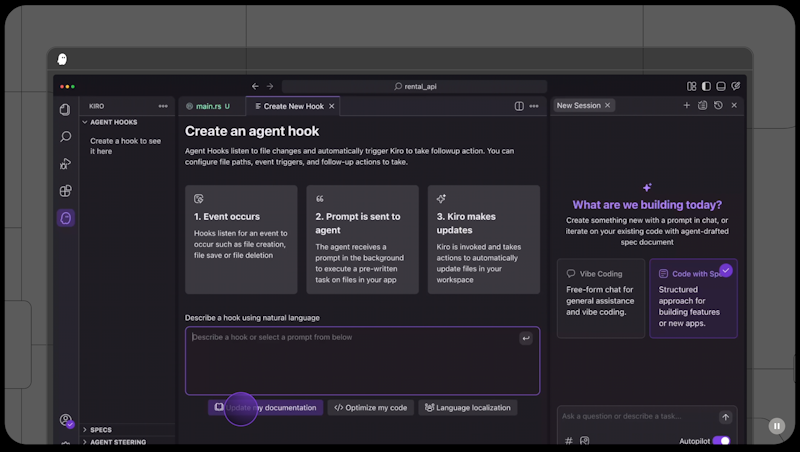Click the Optimize my code button
This screenshot has width=800, height=452.
tap(370, 407)
